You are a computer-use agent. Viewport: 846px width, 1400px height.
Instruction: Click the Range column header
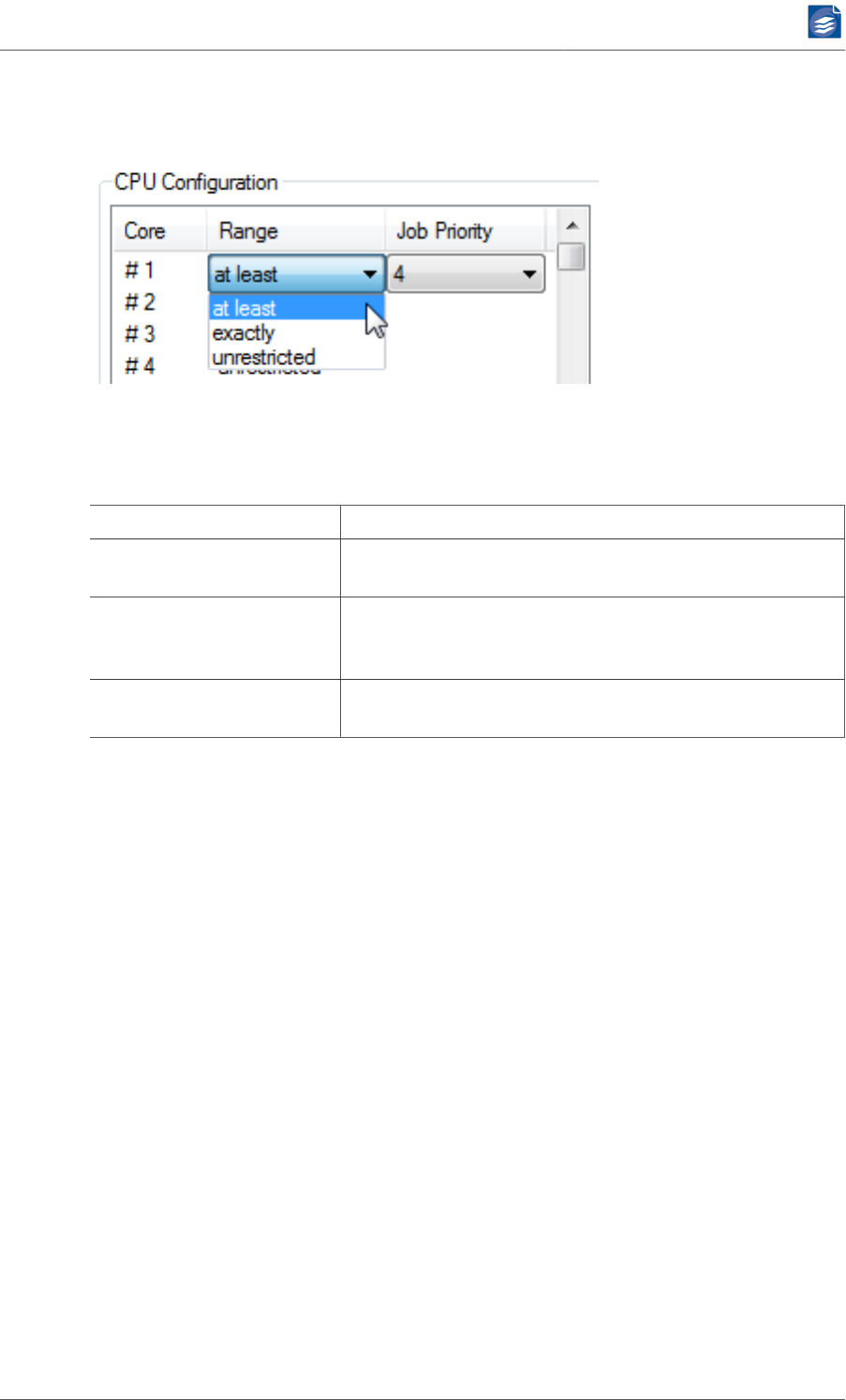click(x=249, y=231)
